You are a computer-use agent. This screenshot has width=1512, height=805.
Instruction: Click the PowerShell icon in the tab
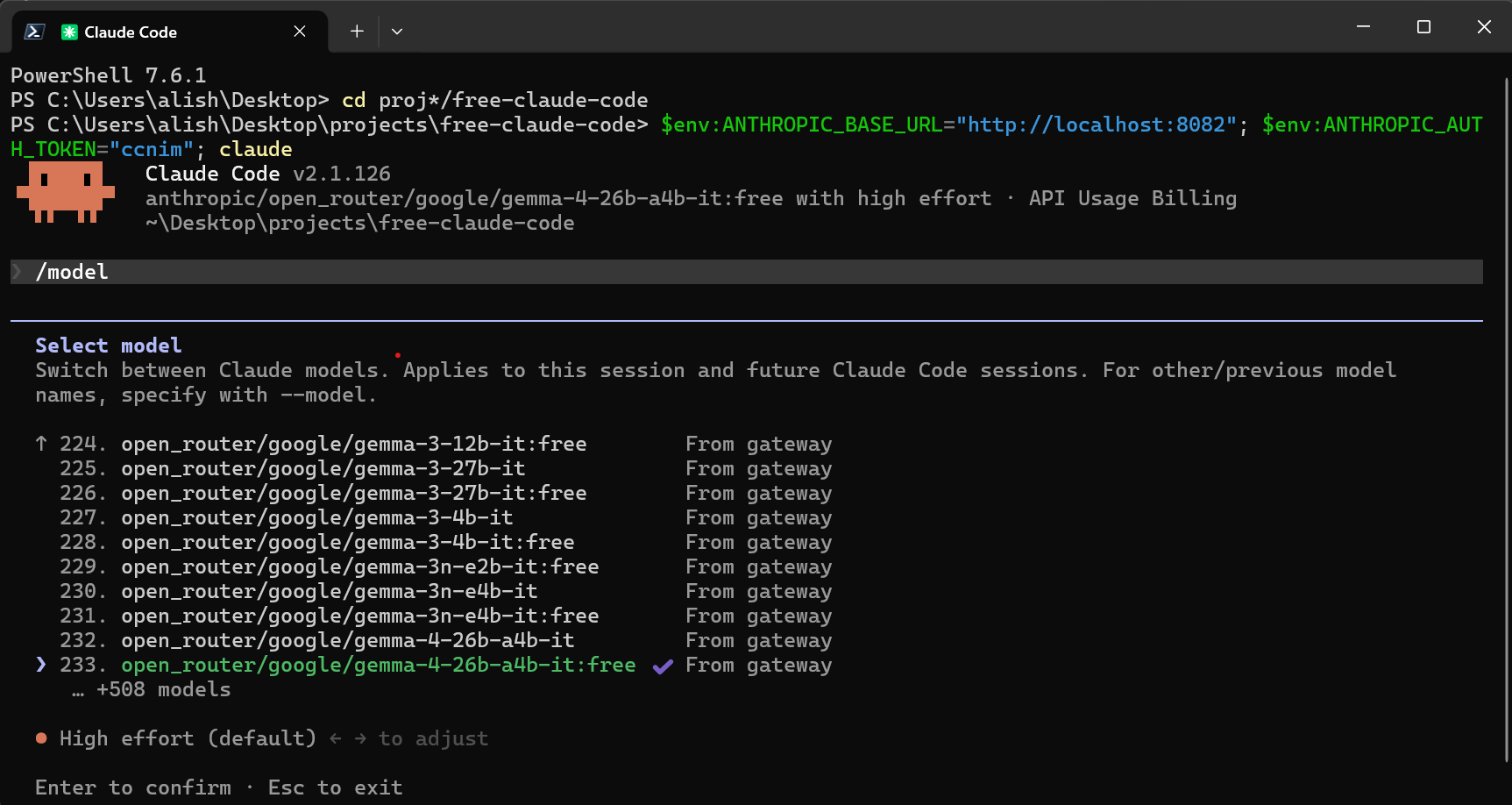click(x=34, y=32)
